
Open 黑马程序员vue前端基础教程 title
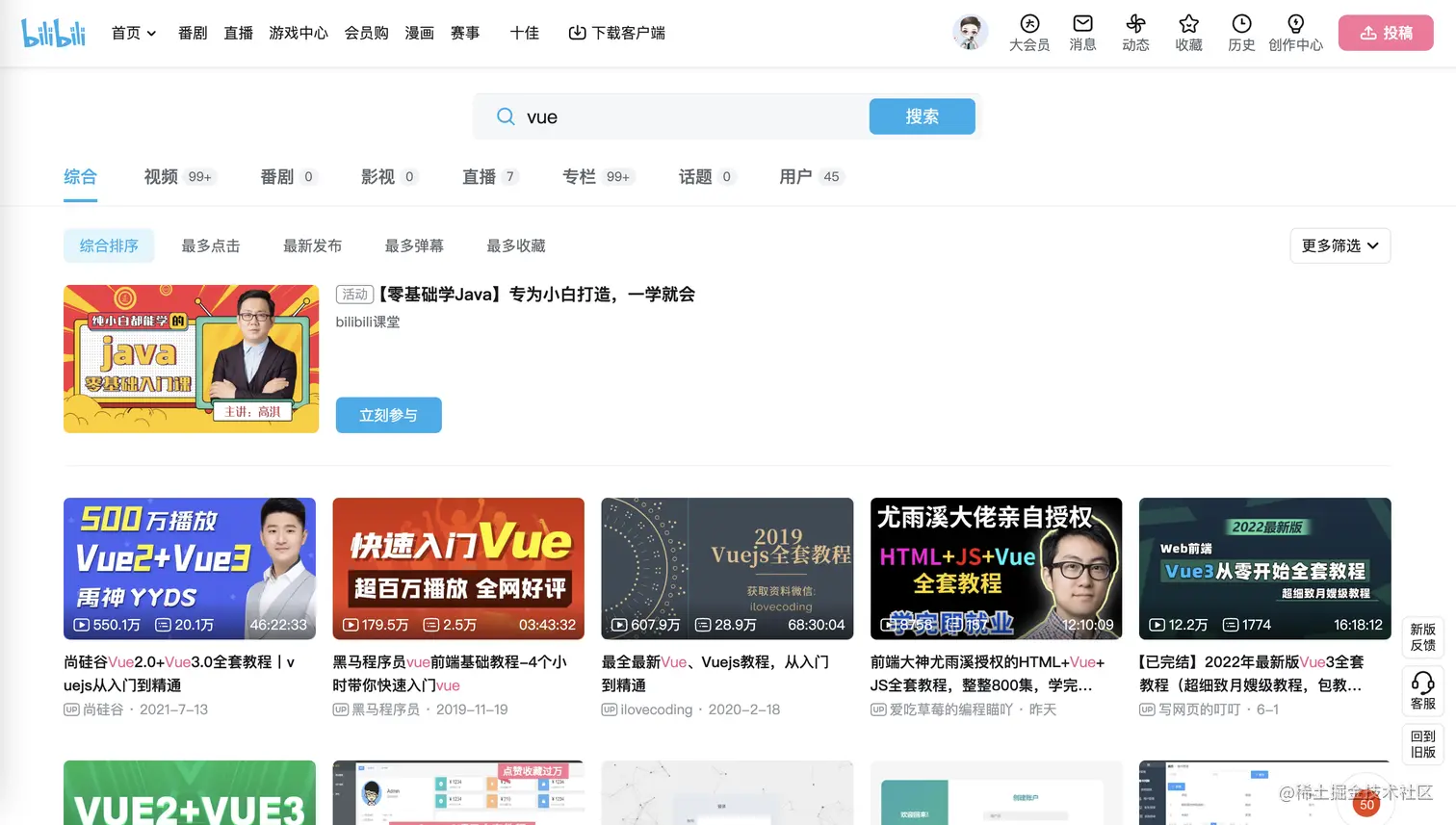(450, 674)
